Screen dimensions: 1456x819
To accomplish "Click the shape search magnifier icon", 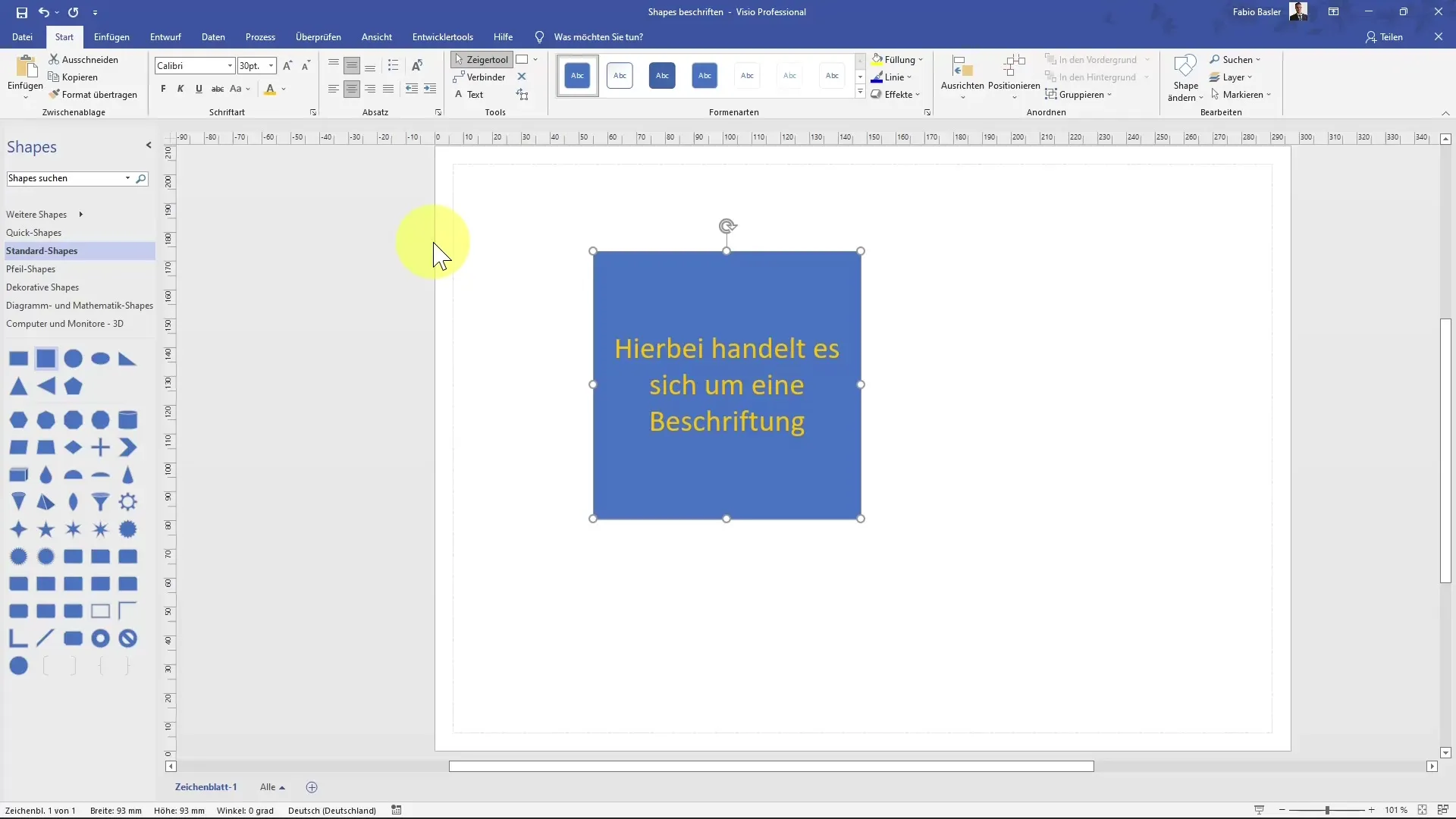I will click(141, 178).
